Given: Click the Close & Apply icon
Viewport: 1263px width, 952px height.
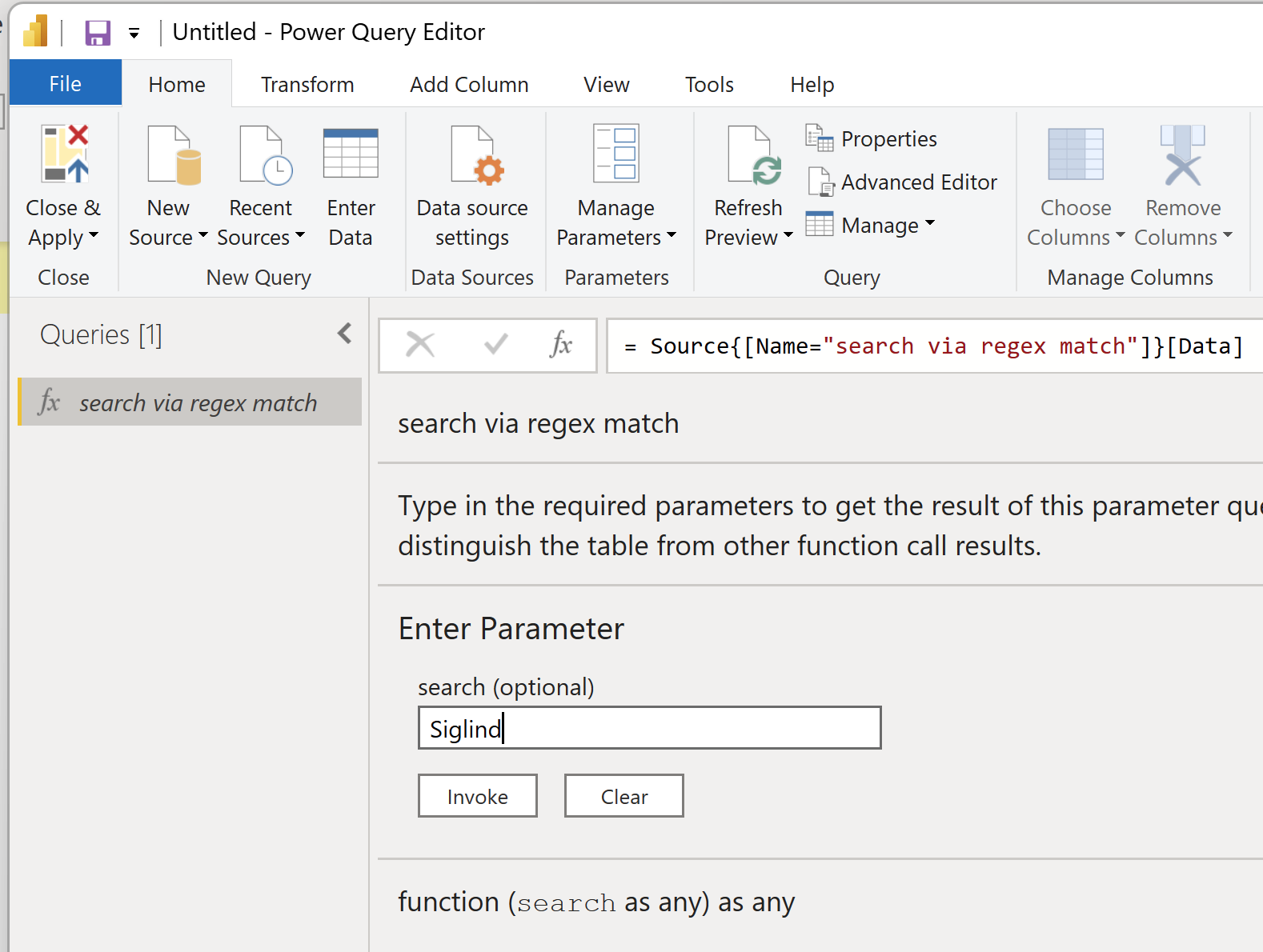Looking at the screenshot, I should (x=64, y=155).
